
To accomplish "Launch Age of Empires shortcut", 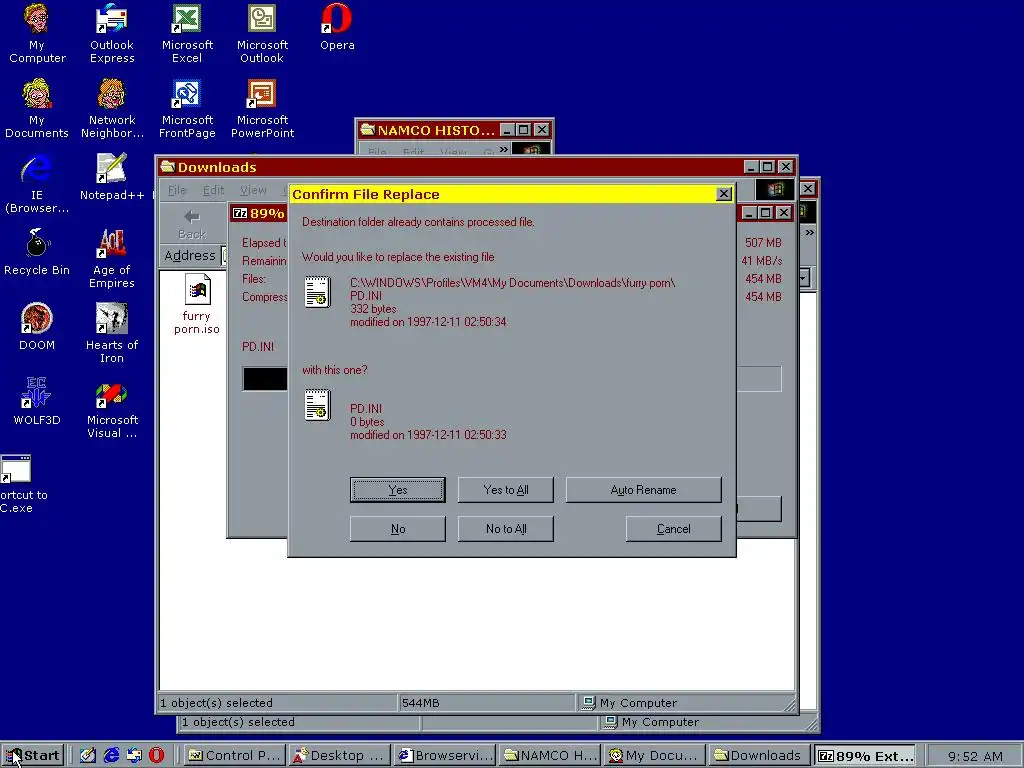I will click(112, 259).
